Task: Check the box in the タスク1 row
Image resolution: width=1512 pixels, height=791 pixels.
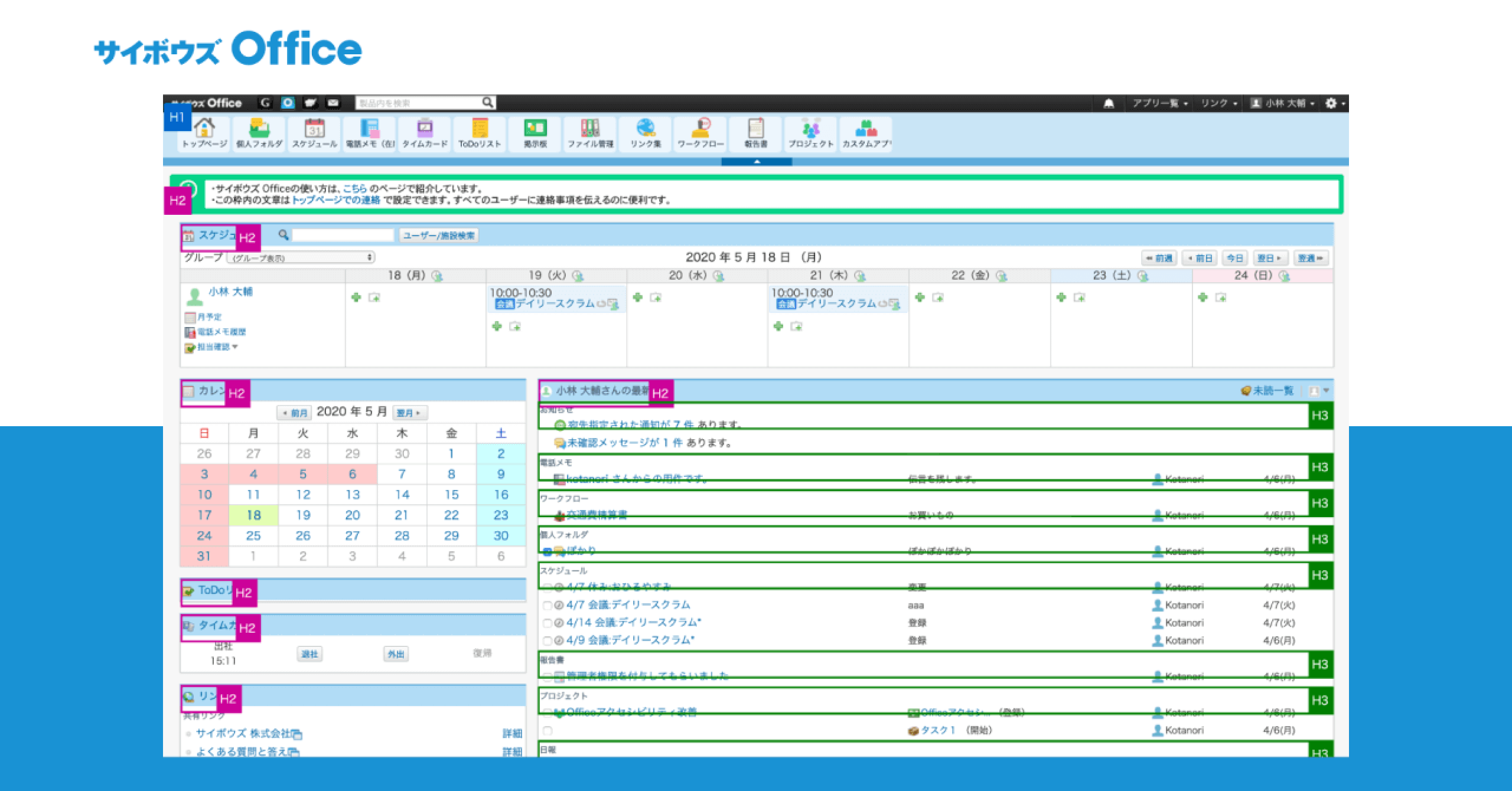Action: coord(548,731)
